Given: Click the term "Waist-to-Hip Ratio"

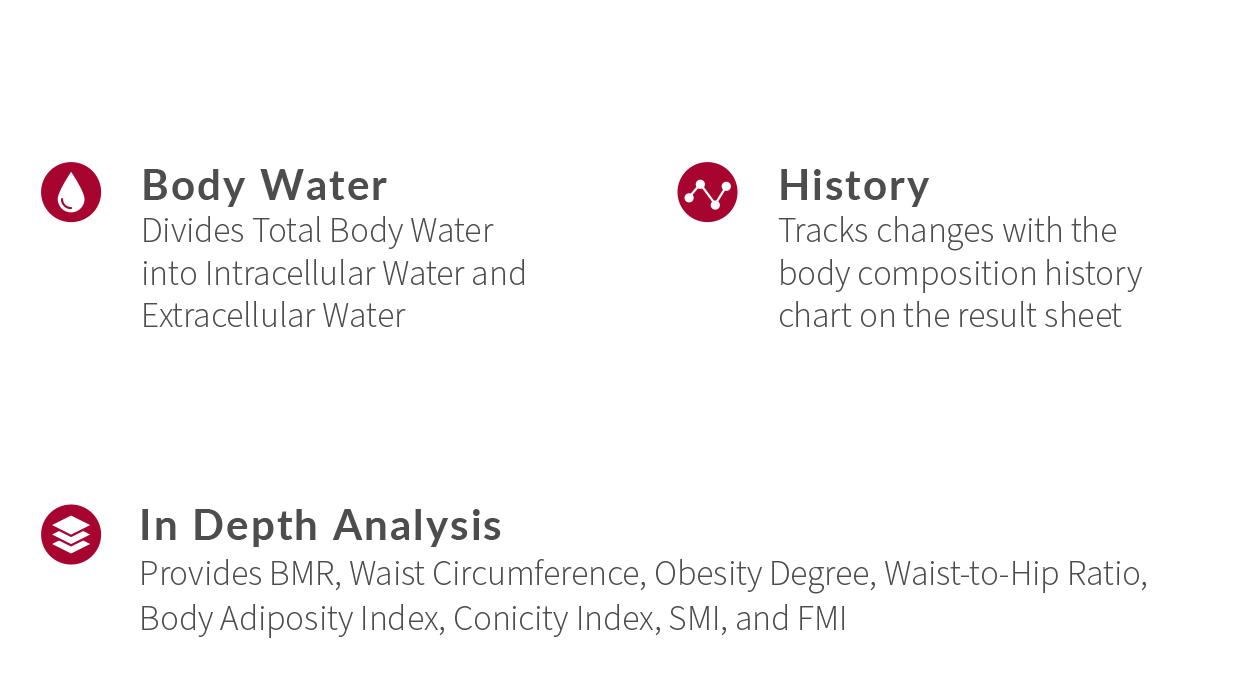Looking at the screenshot, I should click(x=1012, y=574).
